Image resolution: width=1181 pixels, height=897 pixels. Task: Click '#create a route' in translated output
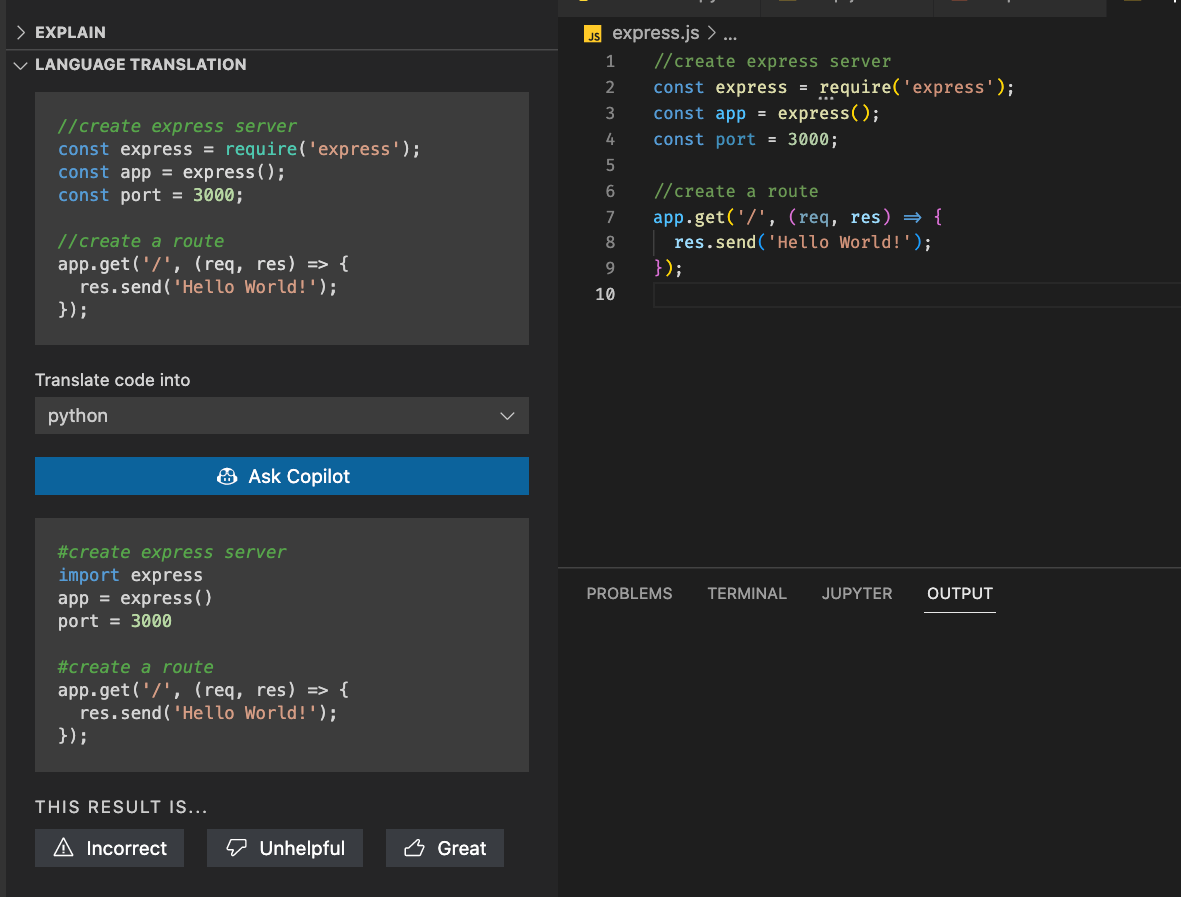(x=136, y=667)
